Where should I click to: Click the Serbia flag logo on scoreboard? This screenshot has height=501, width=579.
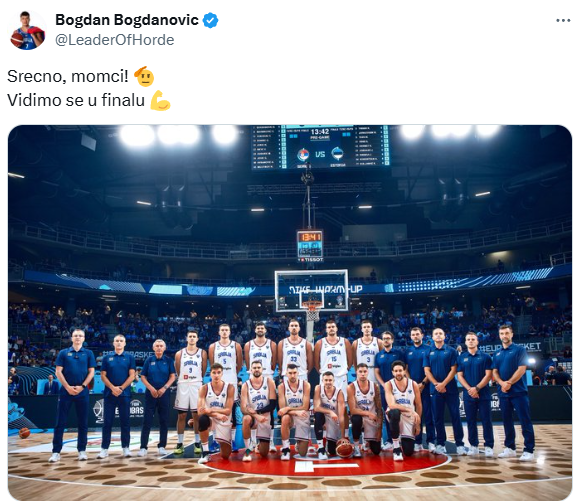click(x=303, y=154)
